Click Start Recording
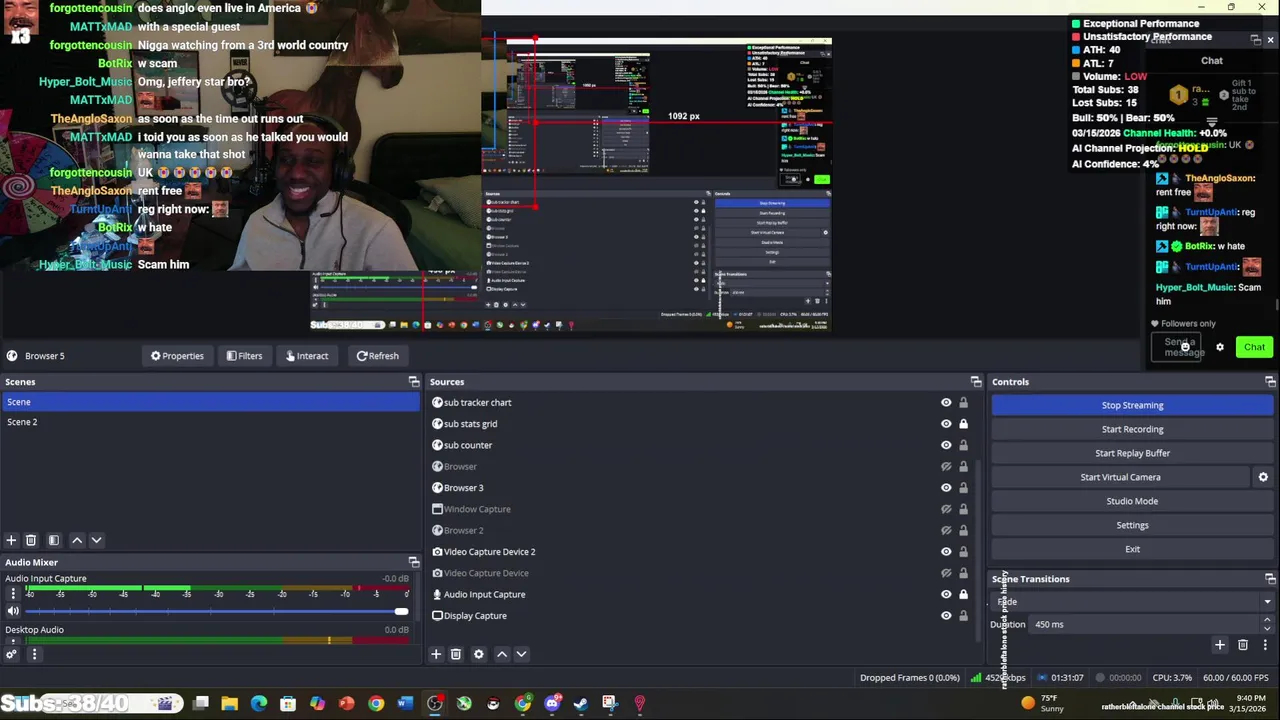 coord(1132,429)
